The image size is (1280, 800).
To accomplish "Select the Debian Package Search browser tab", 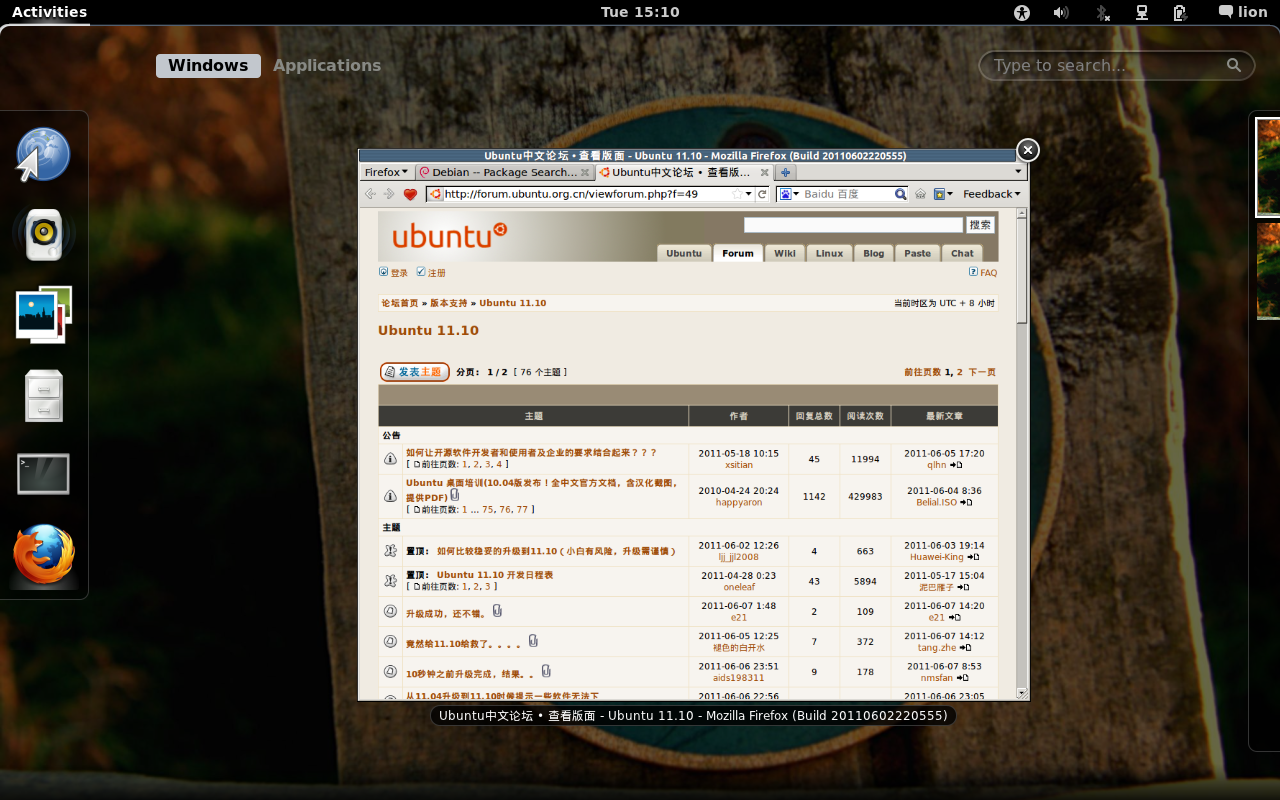I will point(504,172).
